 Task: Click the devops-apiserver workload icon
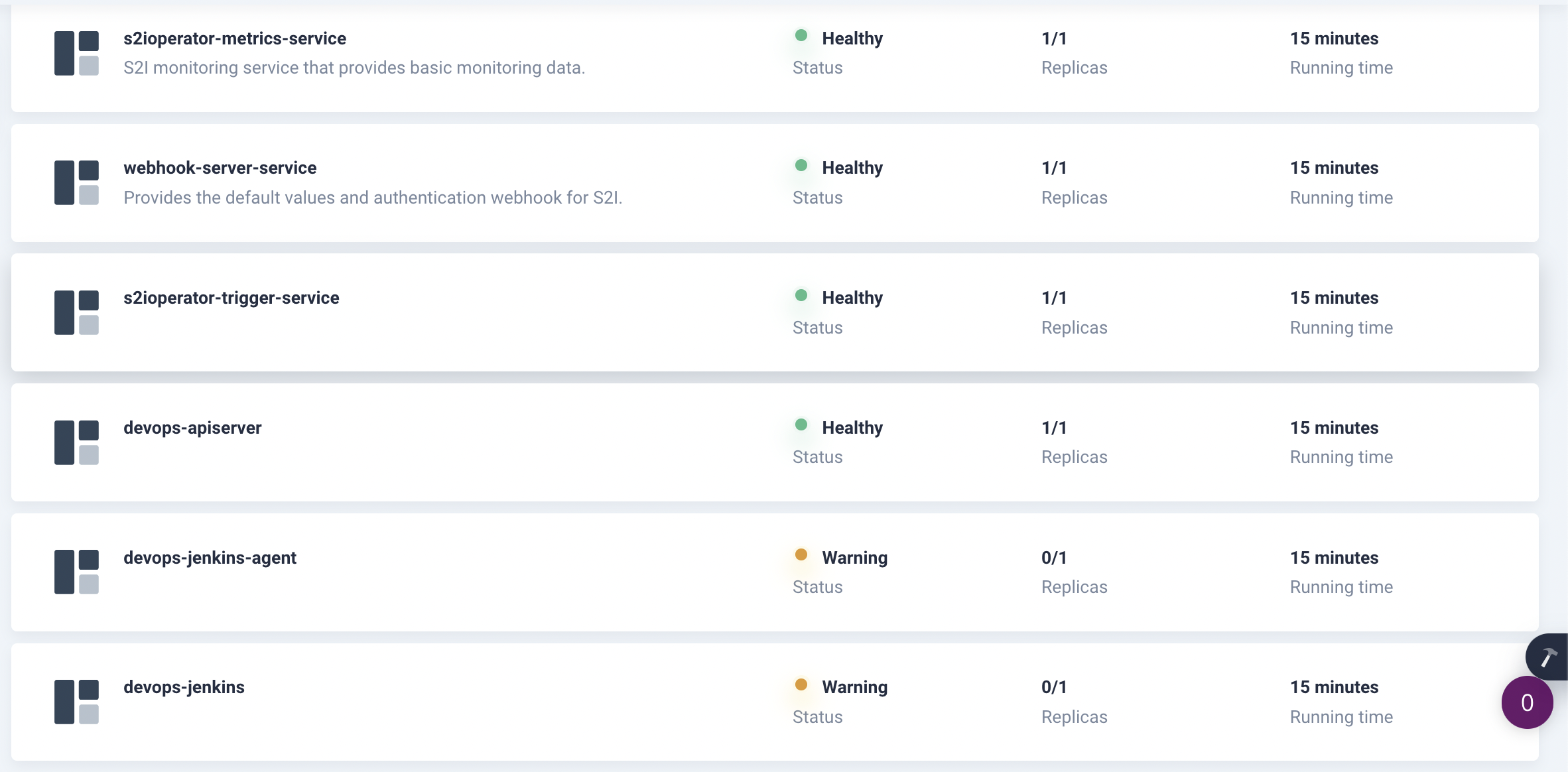click(76, 442)
